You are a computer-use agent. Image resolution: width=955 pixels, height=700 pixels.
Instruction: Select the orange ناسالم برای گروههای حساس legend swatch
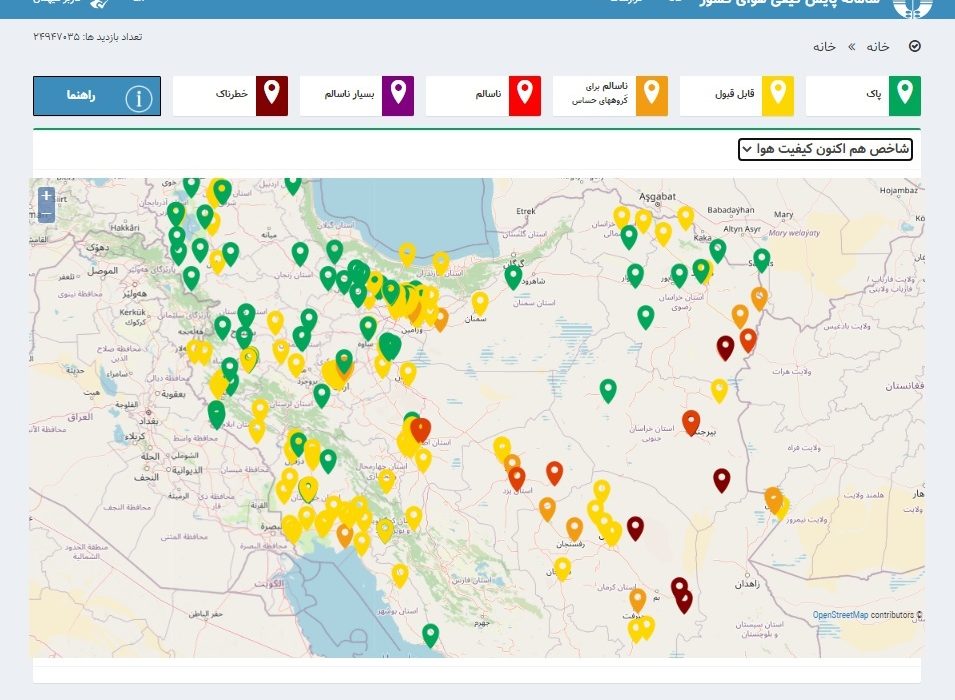pos(651,96)
